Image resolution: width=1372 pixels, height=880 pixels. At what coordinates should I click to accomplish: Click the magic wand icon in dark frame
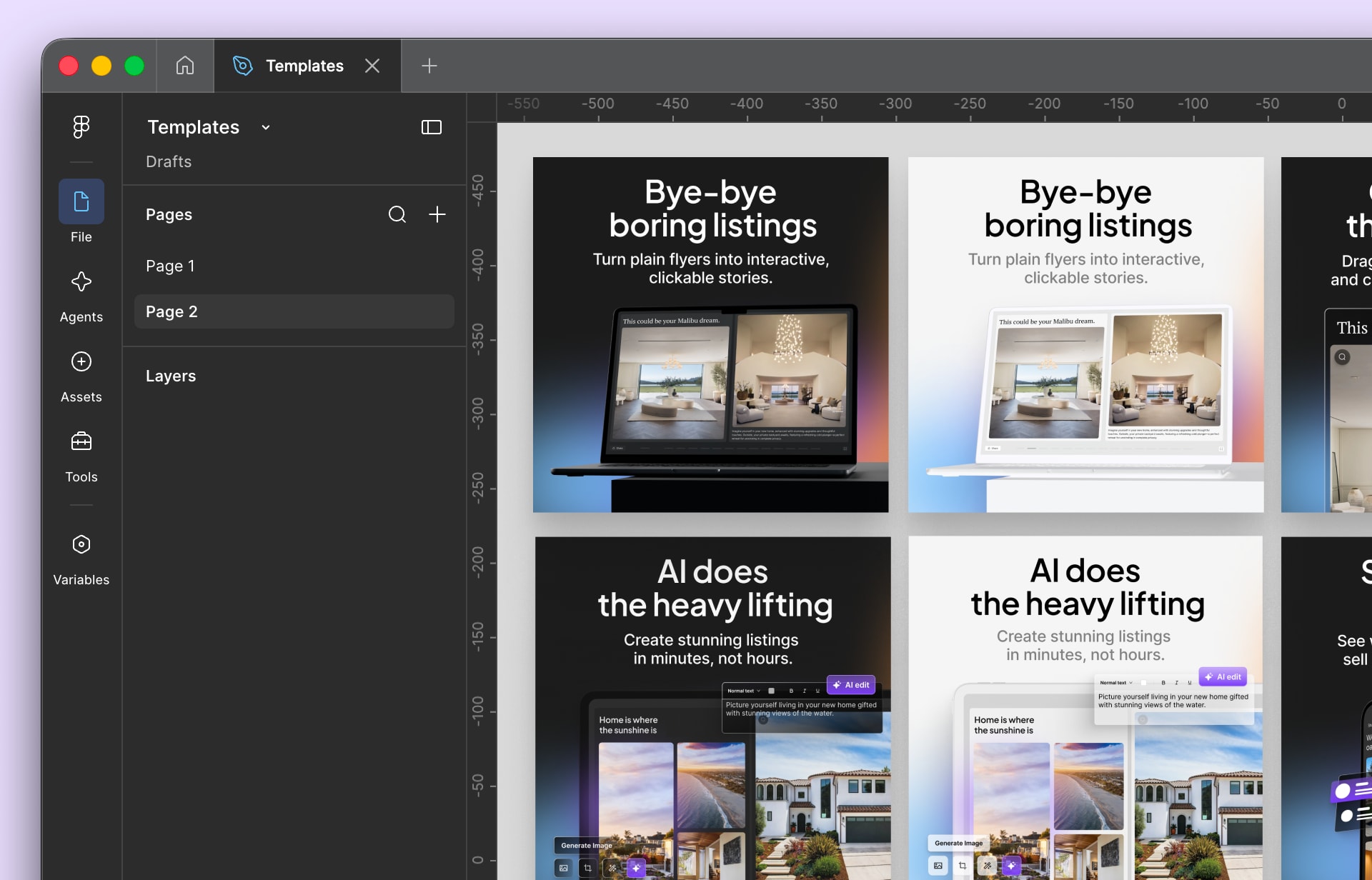pos(612,868)
